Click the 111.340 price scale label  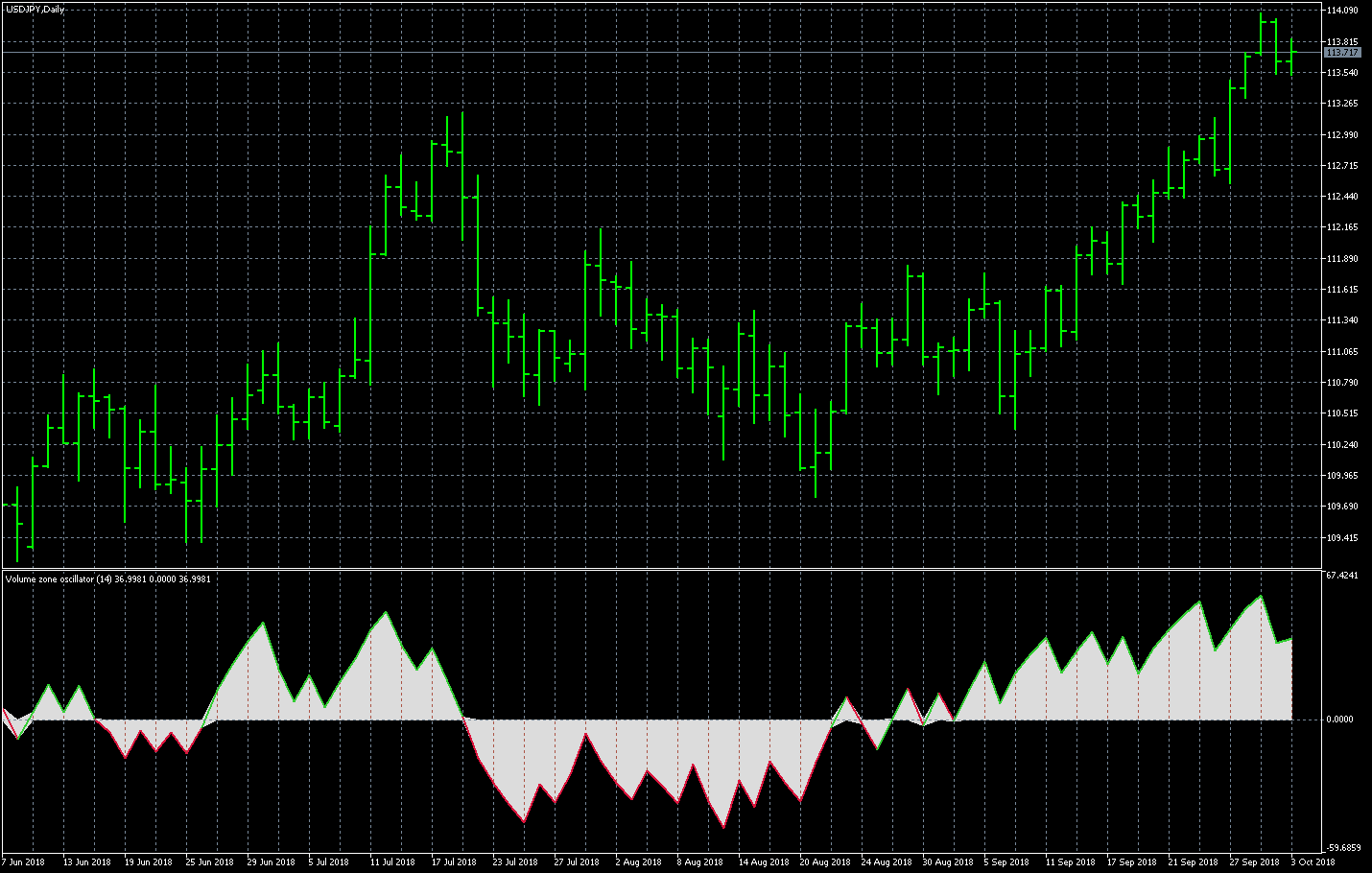point(1342,320)
